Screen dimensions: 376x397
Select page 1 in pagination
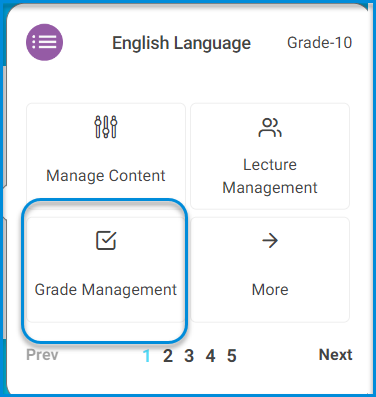pos(147,356)
